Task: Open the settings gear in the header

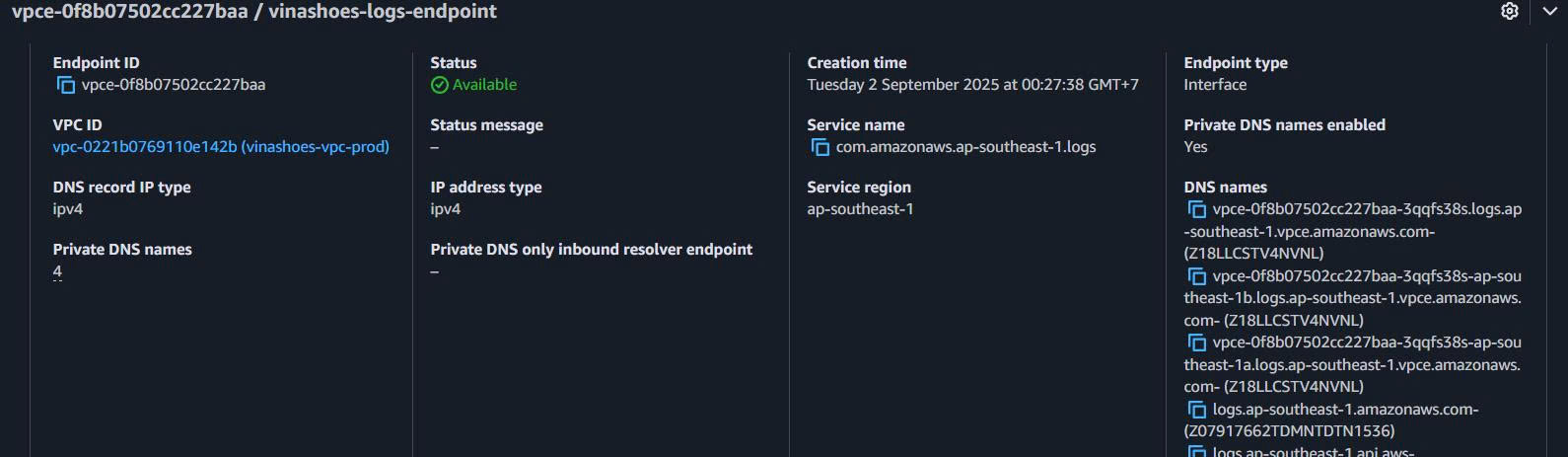Action: [x=1509, y=12]
